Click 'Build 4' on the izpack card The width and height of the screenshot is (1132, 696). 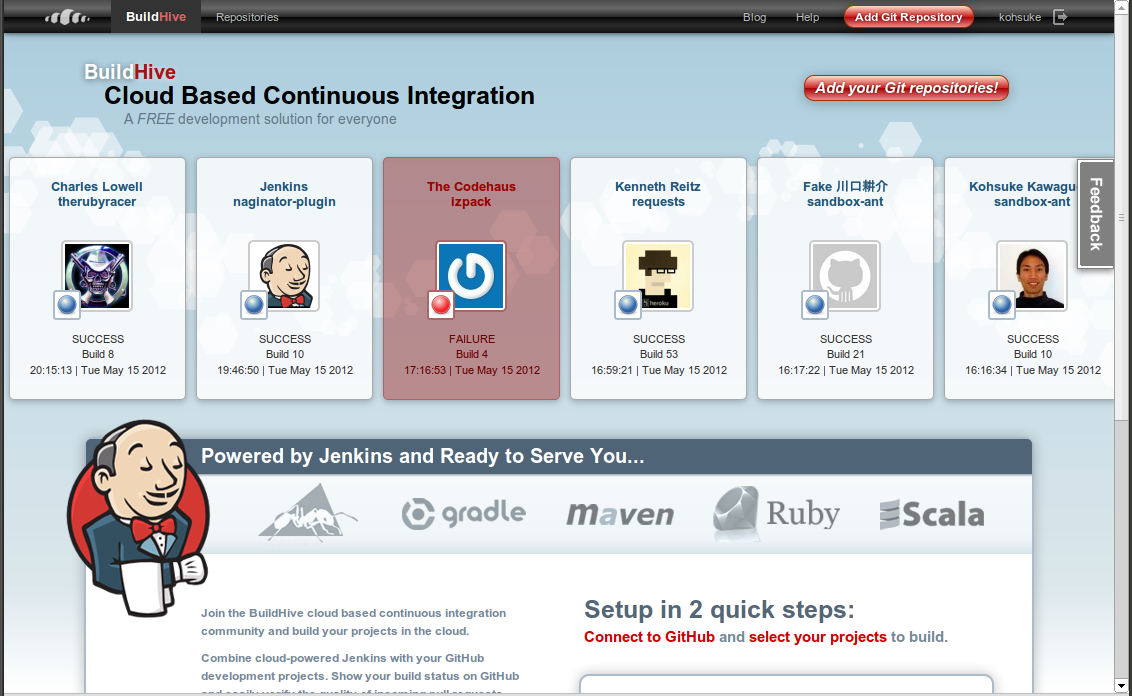471,354
